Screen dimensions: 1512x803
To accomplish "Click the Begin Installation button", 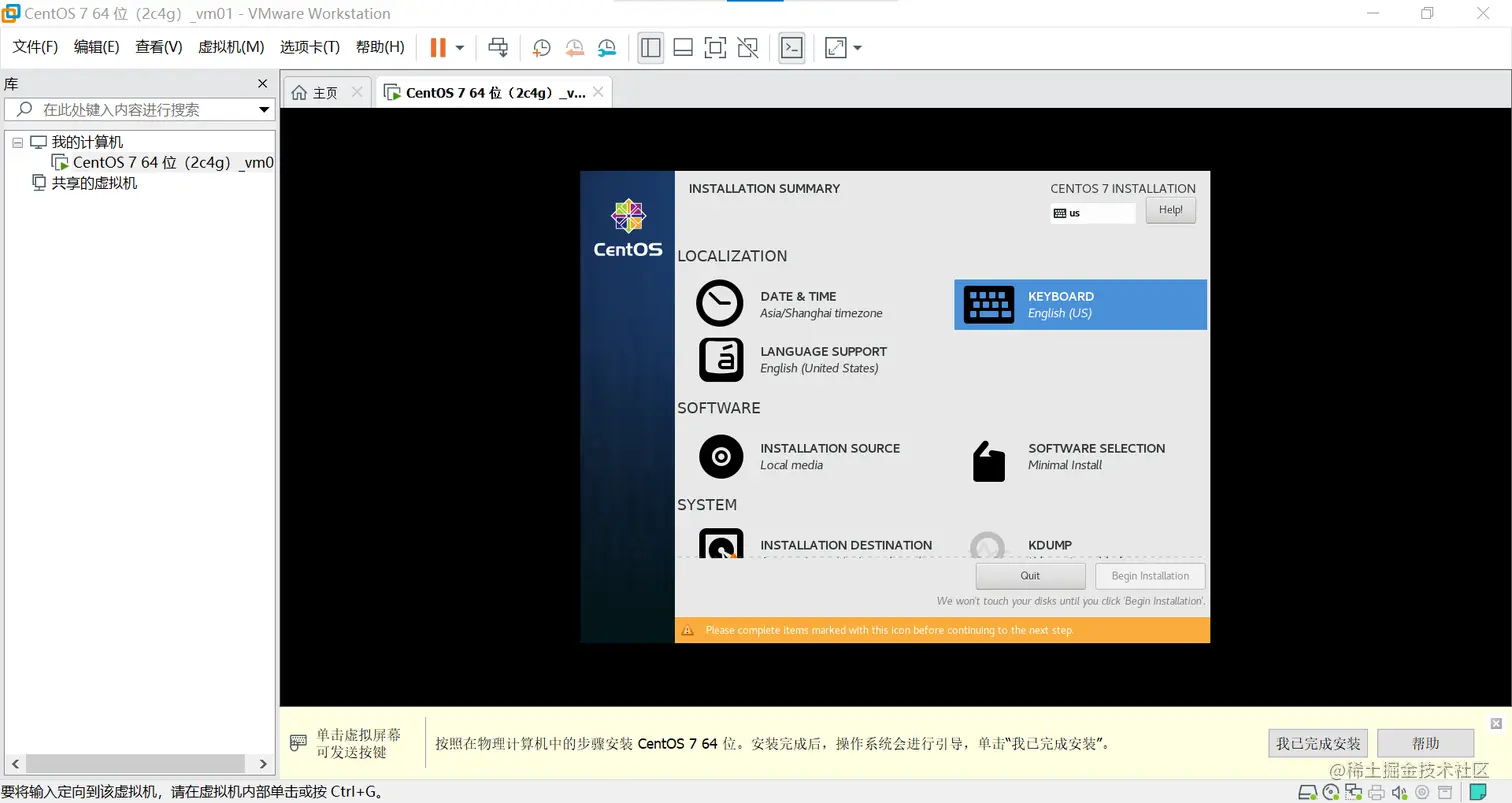I will point(1150,576).
